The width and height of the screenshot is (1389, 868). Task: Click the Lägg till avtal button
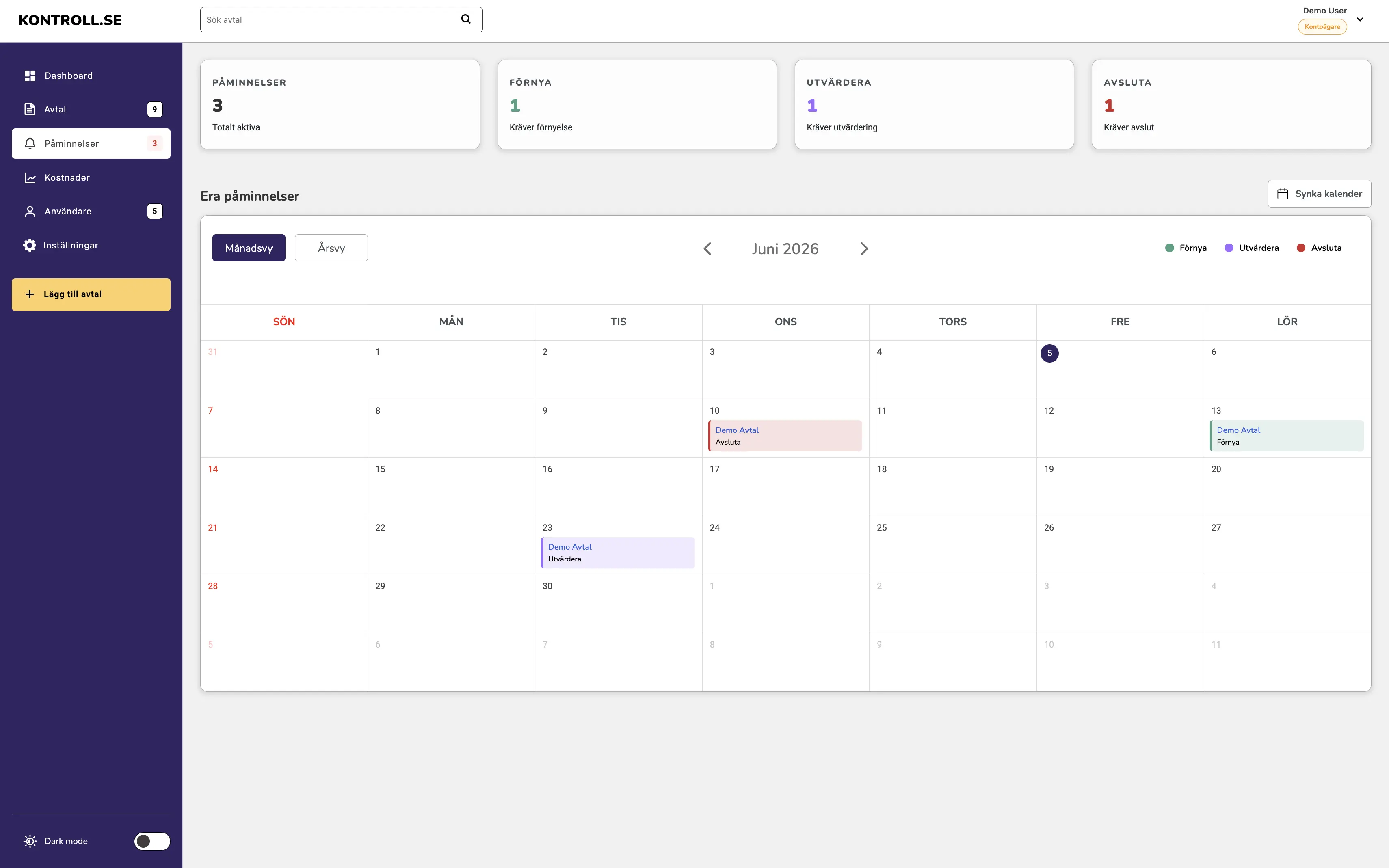pos(91,294)
